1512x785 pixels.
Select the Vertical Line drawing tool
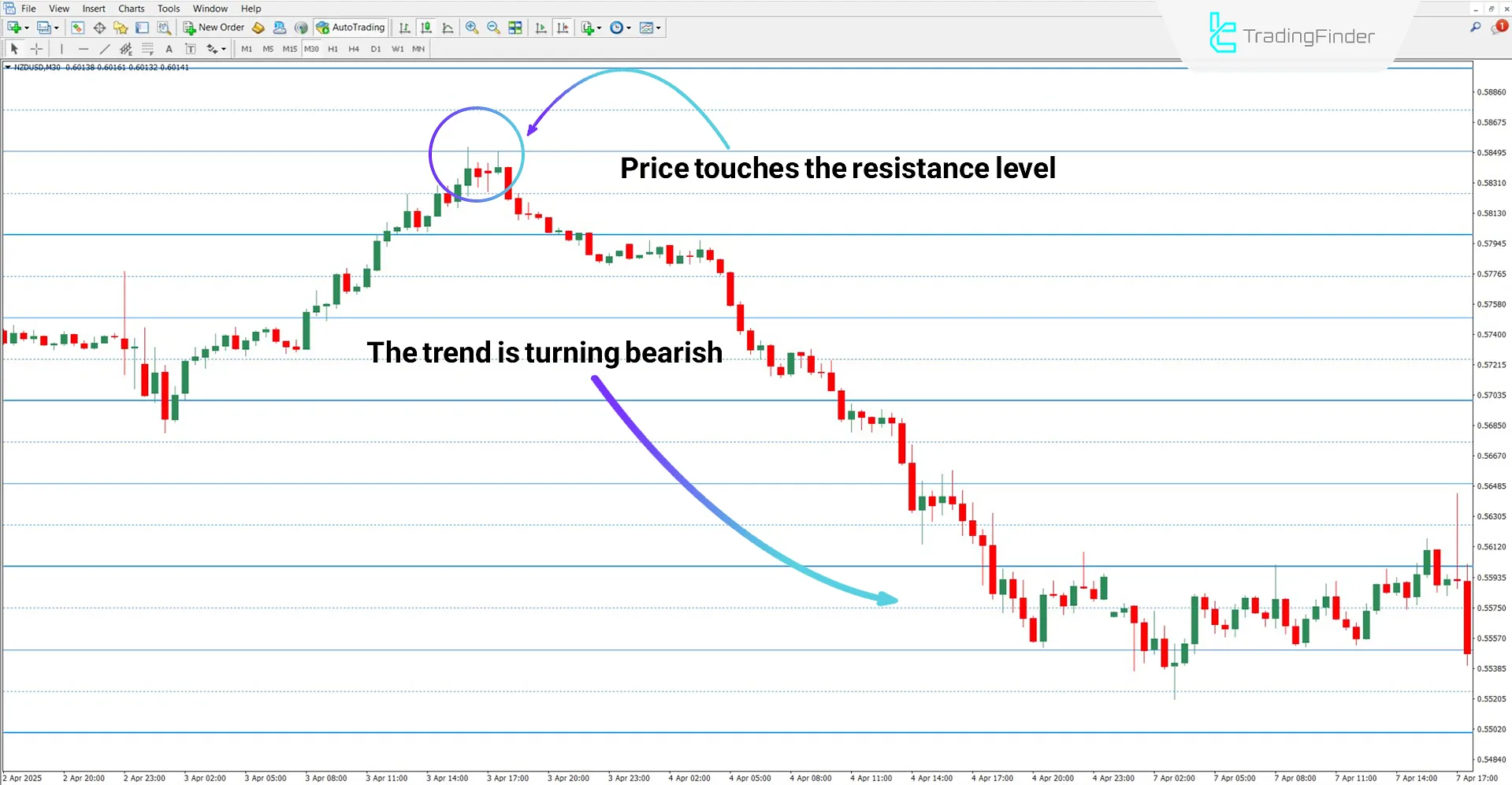(x=61, y=49)
